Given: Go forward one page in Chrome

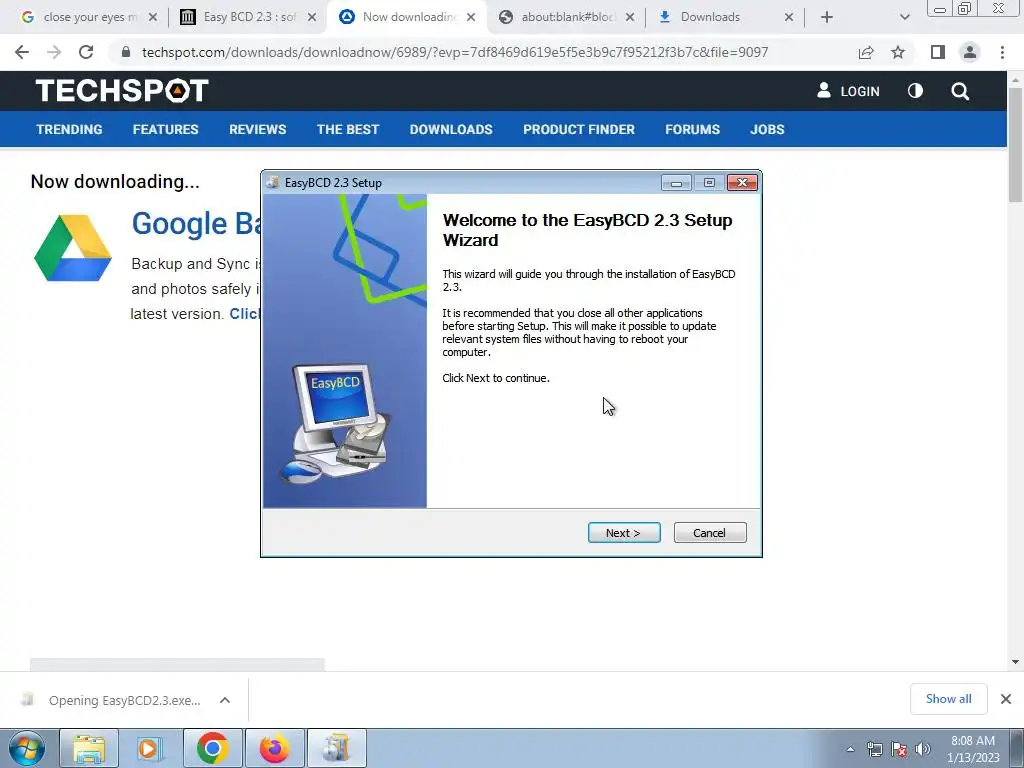Looking at the screenshot, I should point(54,52).
